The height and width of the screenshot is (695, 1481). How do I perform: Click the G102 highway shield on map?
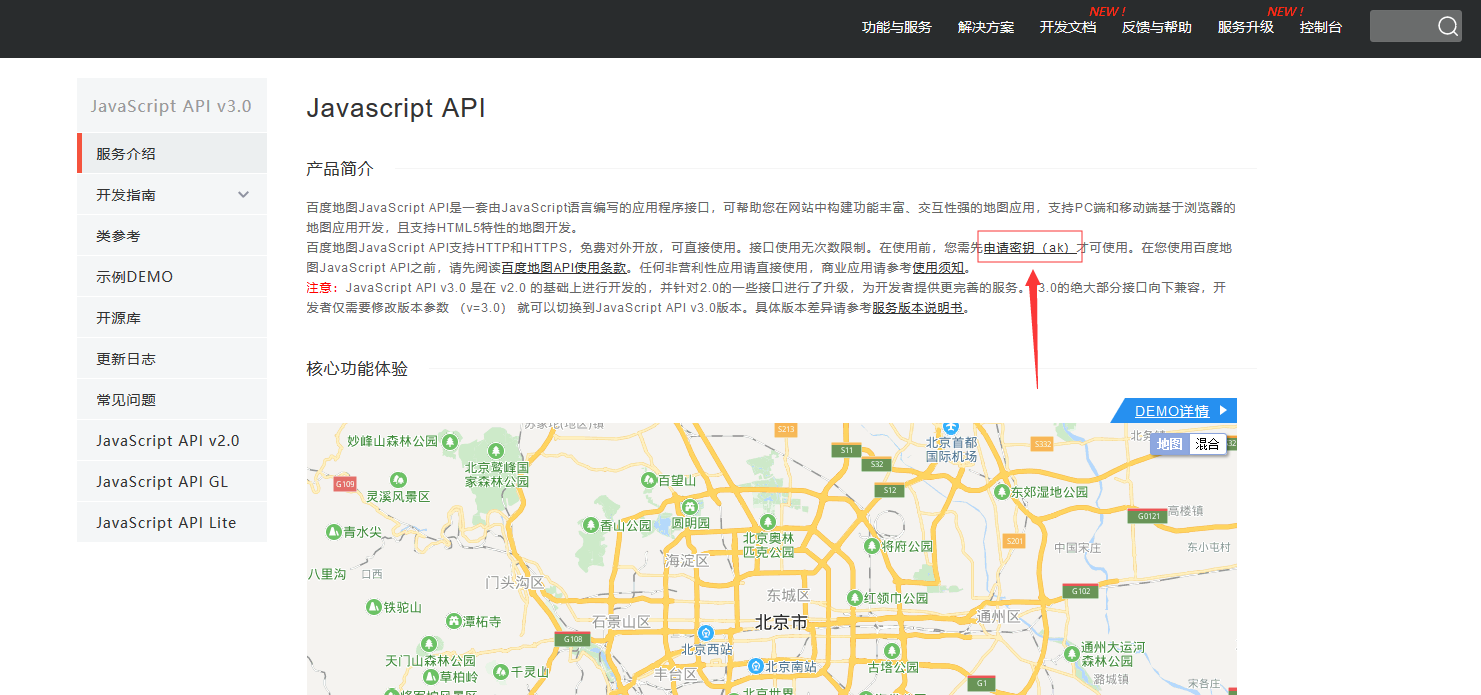[x=1082, y=591]
